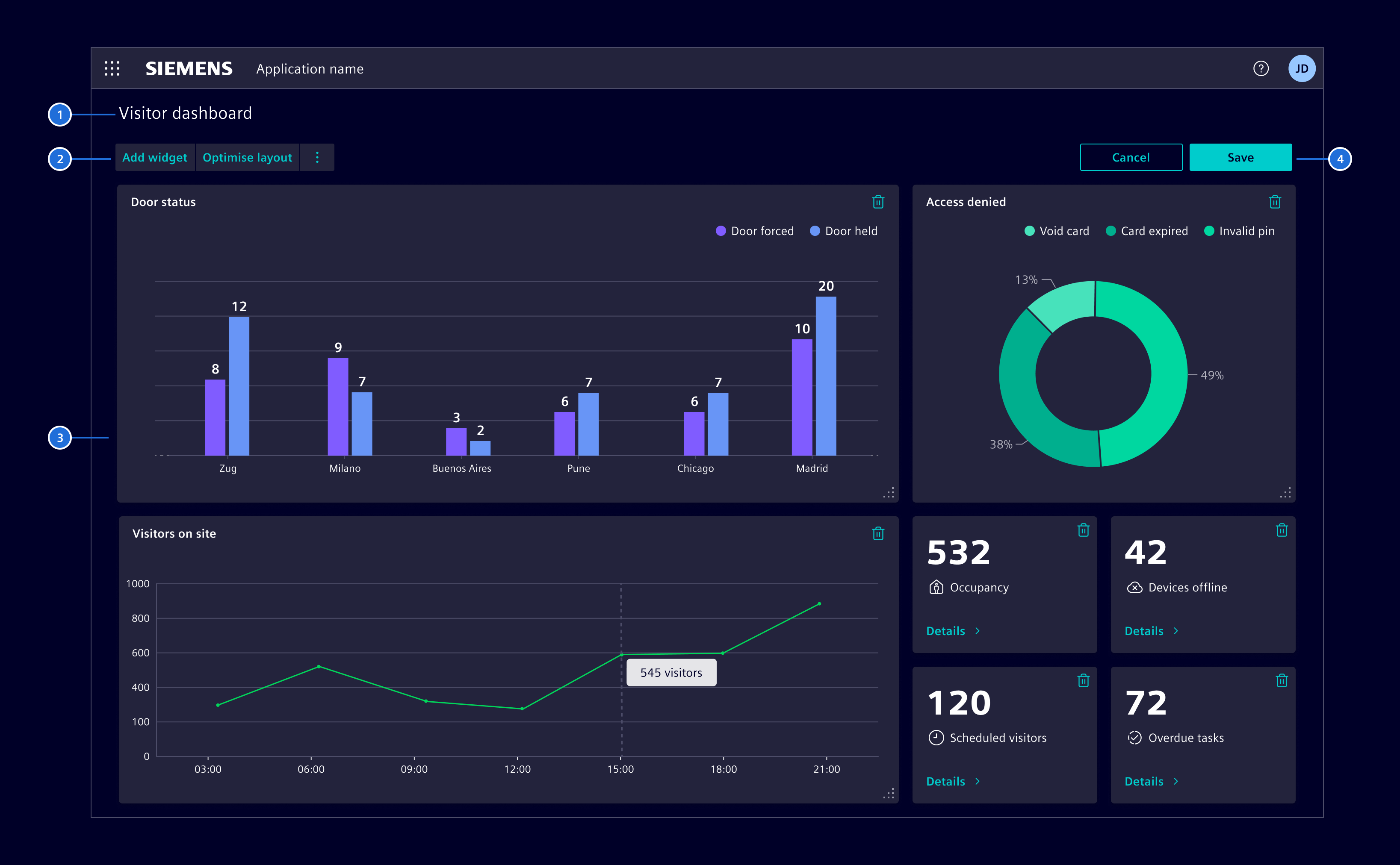Click the Scheduled visitors clock icon
The width and height of the screenshot is (1400, 865).
936,737
